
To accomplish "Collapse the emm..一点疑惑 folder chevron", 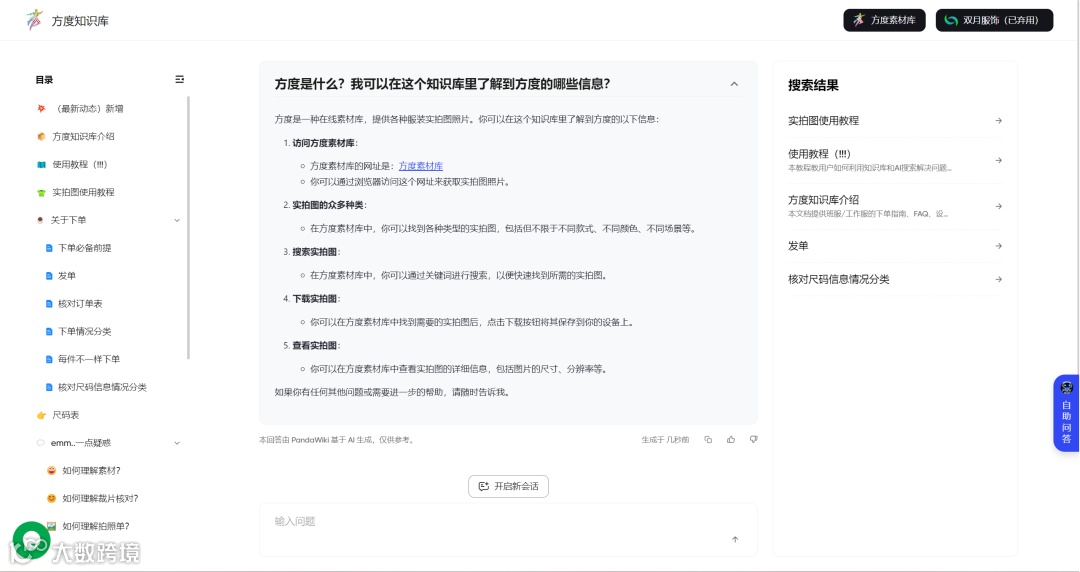I will tap(177, 442).
